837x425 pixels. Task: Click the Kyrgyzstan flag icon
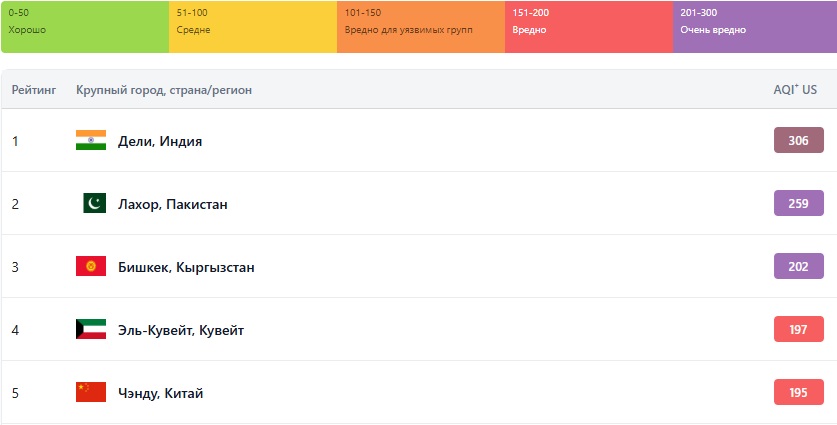coord(91,267)
